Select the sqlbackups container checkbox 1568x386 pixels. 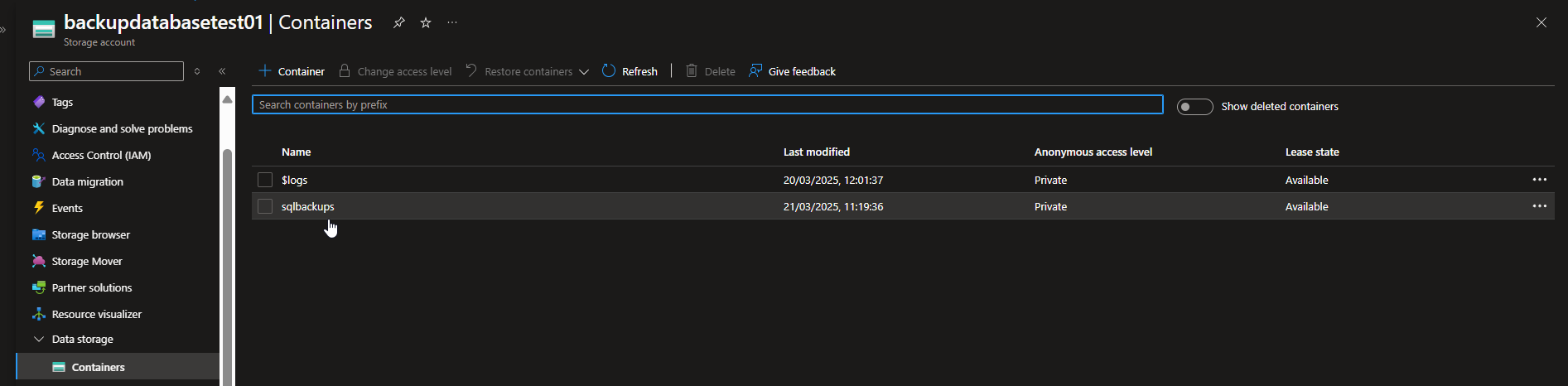265,206
